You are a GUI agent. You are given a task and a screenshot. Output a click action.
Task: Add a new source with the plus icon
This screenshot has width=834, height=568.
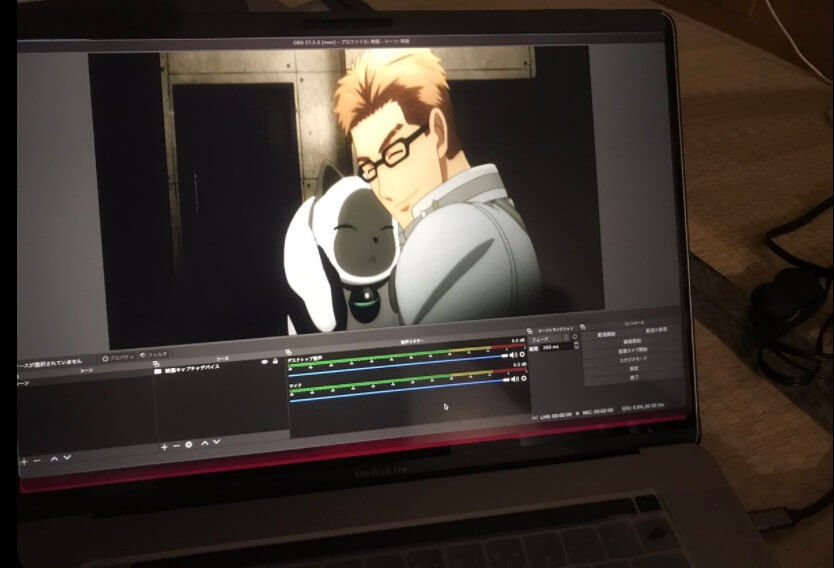pyautogui.click(x=164, y=447)
